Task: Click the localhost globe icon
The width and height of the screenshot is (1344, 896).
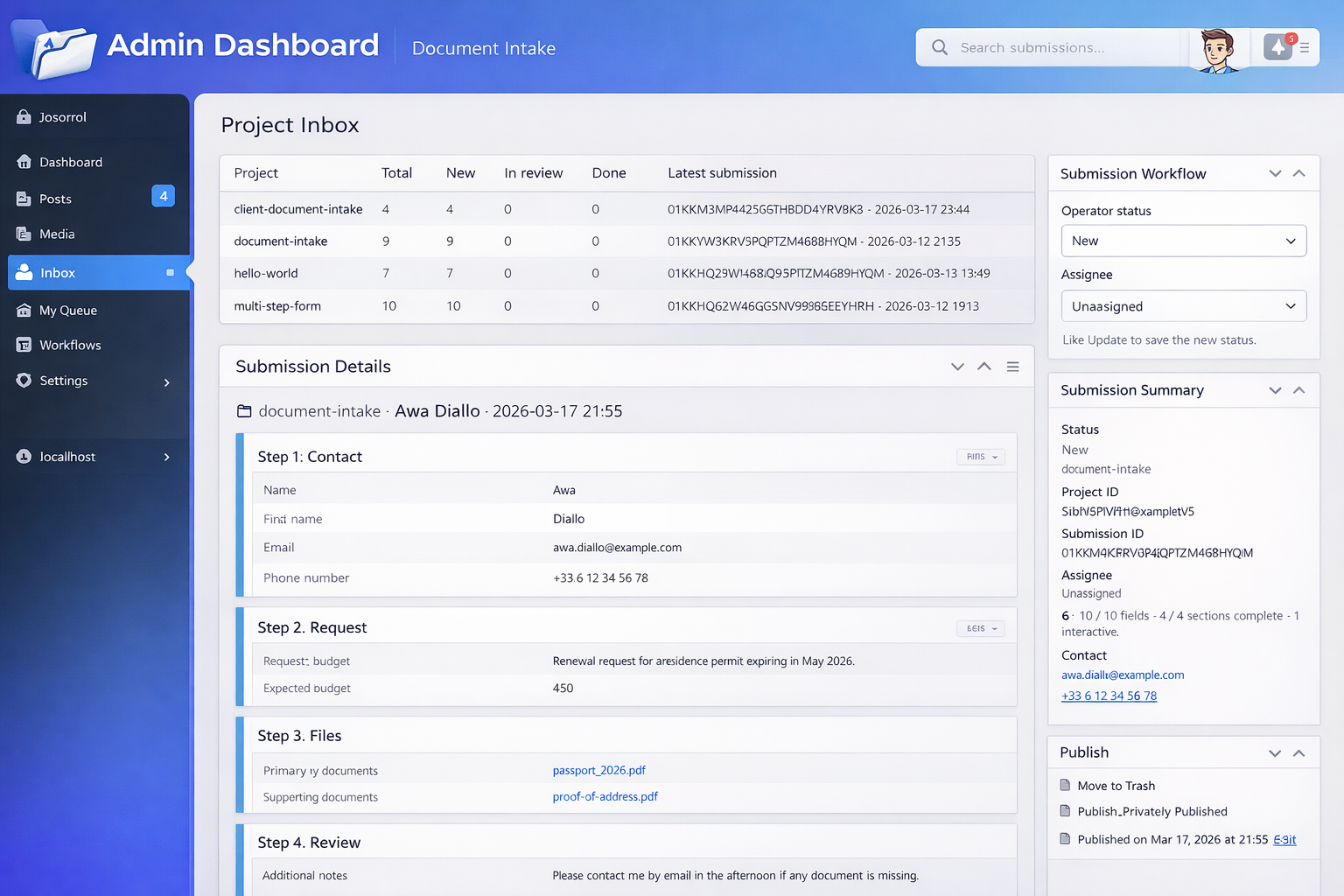Action: [22, 456]
